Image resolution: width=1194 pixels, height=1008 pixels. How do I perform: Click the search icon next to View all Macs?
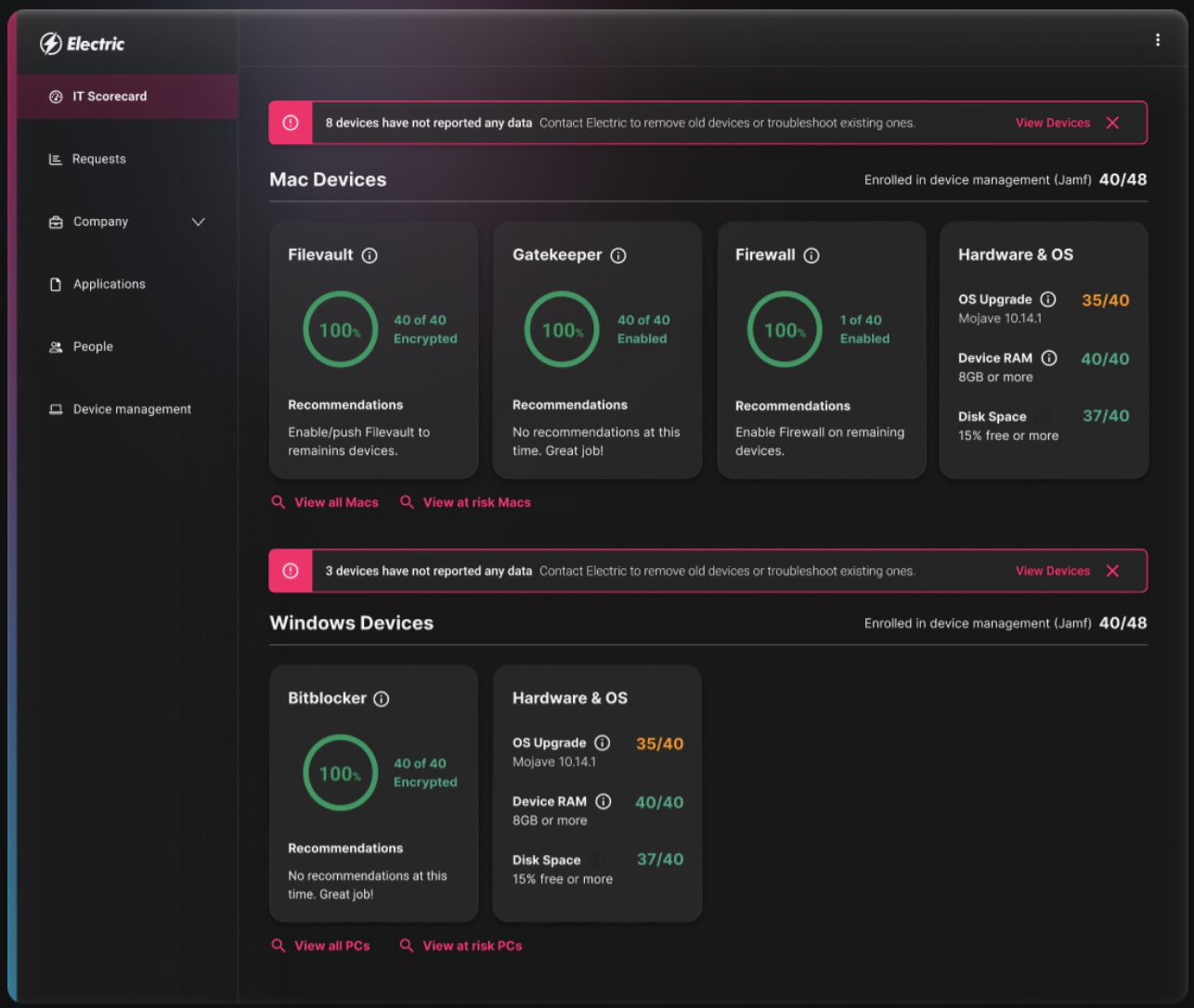click(279, 502)
